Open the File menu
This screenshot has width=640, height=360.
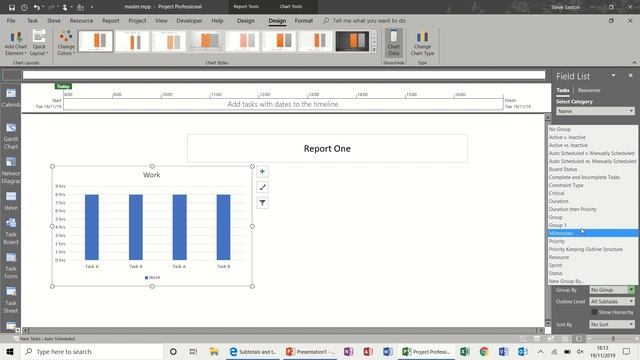[x=11, y=20]
